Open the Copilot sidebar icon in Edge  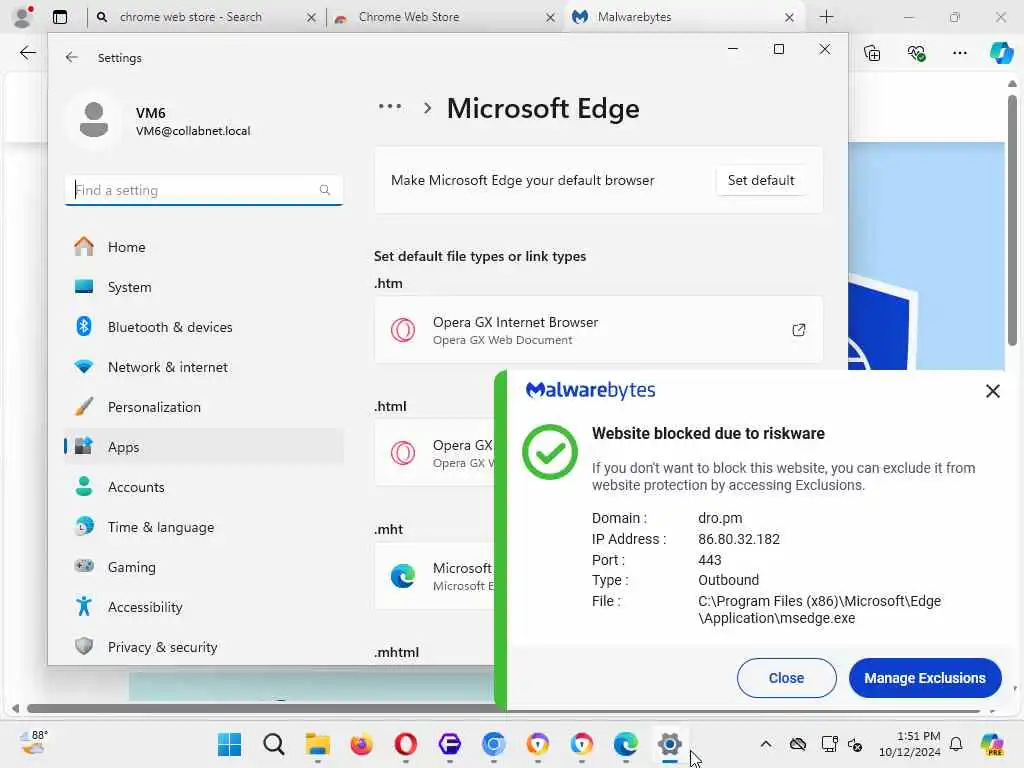(x=1001, y=53)
